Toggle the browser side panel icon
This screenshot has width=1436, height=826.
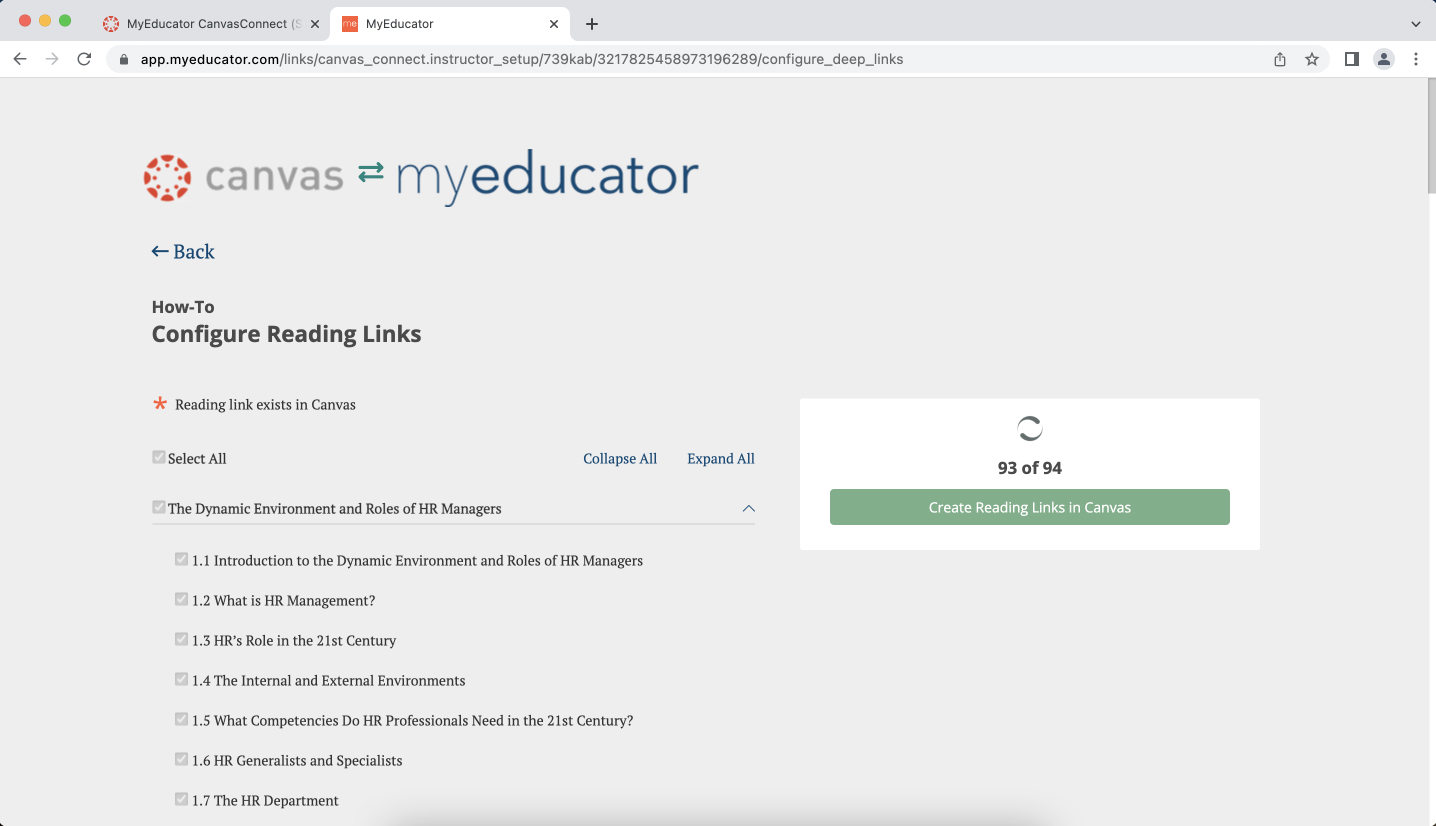[1352, 59]
